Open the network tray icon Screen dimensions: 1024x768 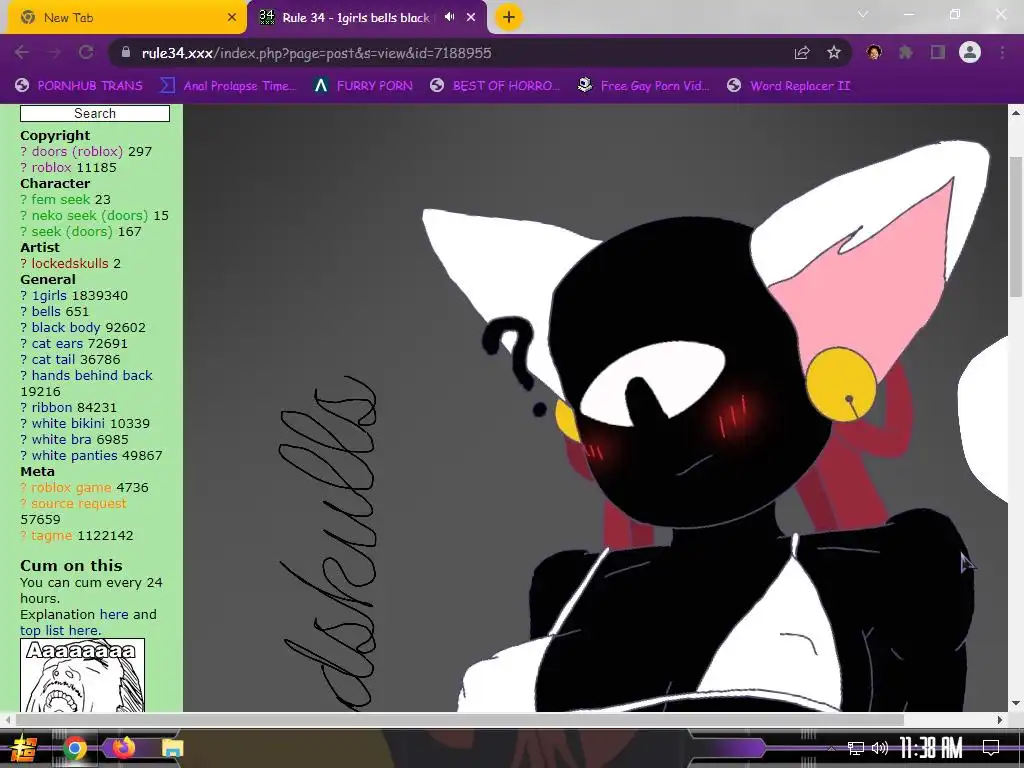coord(855,748)
